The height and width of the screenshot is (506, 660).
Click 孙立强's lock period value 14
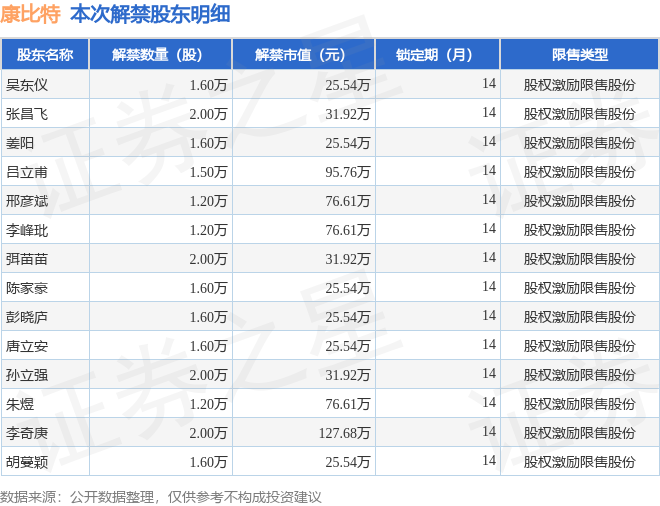pyautogui.click(x=489, y=373)
